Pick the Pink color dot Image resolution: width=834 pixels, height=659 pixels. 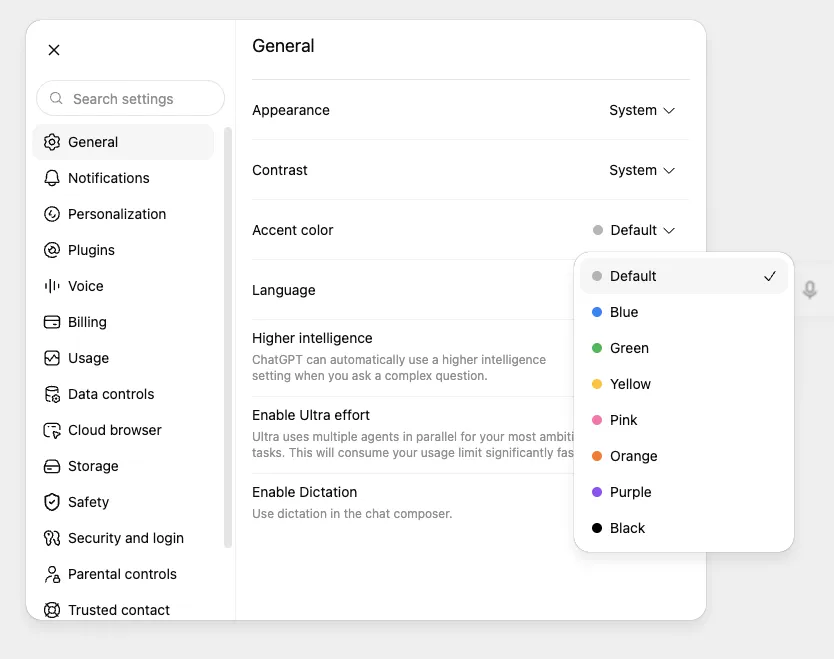pyautogui.click(x=597, y=420)
